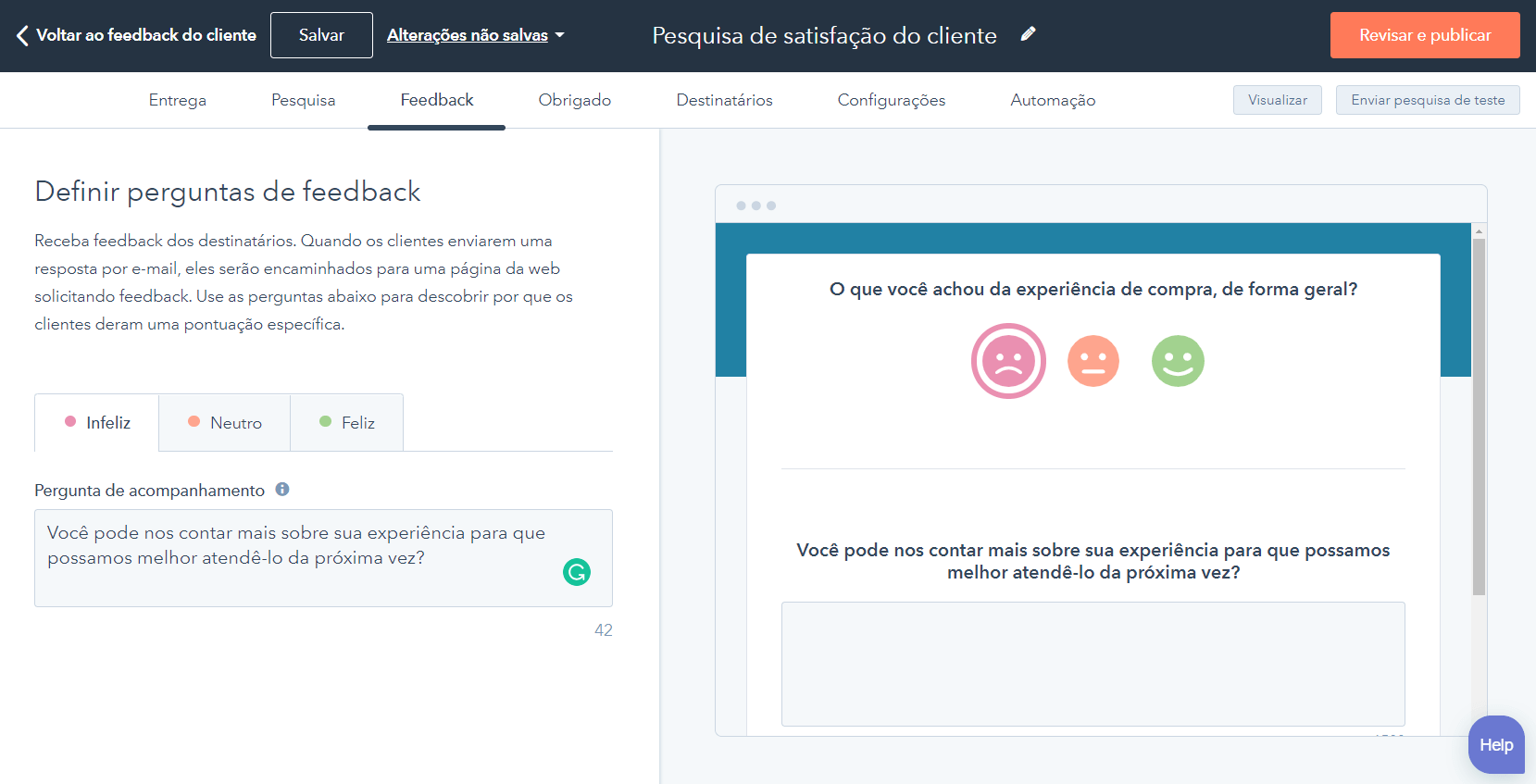The width and height of the screenshot is (1536, 784).
Task: Click the back arrow to customer feedback
Action: pos(23,35)
